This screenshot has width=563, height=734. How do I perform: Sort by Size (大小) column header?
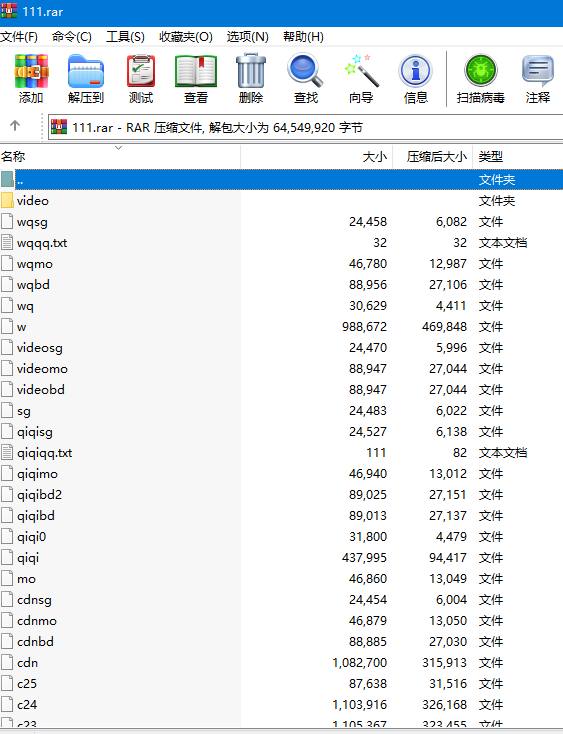[317, 156]
